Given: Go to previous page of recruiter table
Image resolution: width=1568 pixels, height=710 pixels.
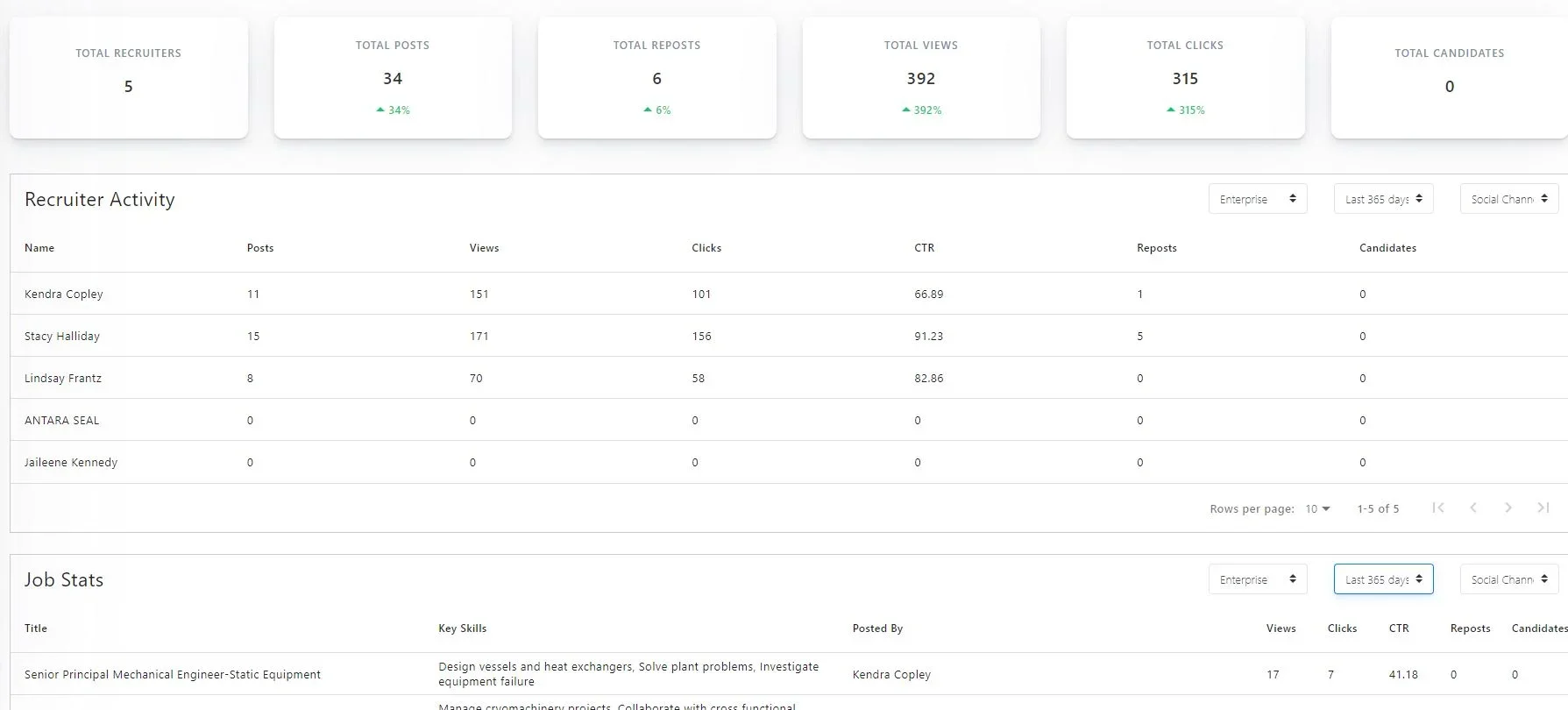Looking at the screenshot, I should [1473, 508].
